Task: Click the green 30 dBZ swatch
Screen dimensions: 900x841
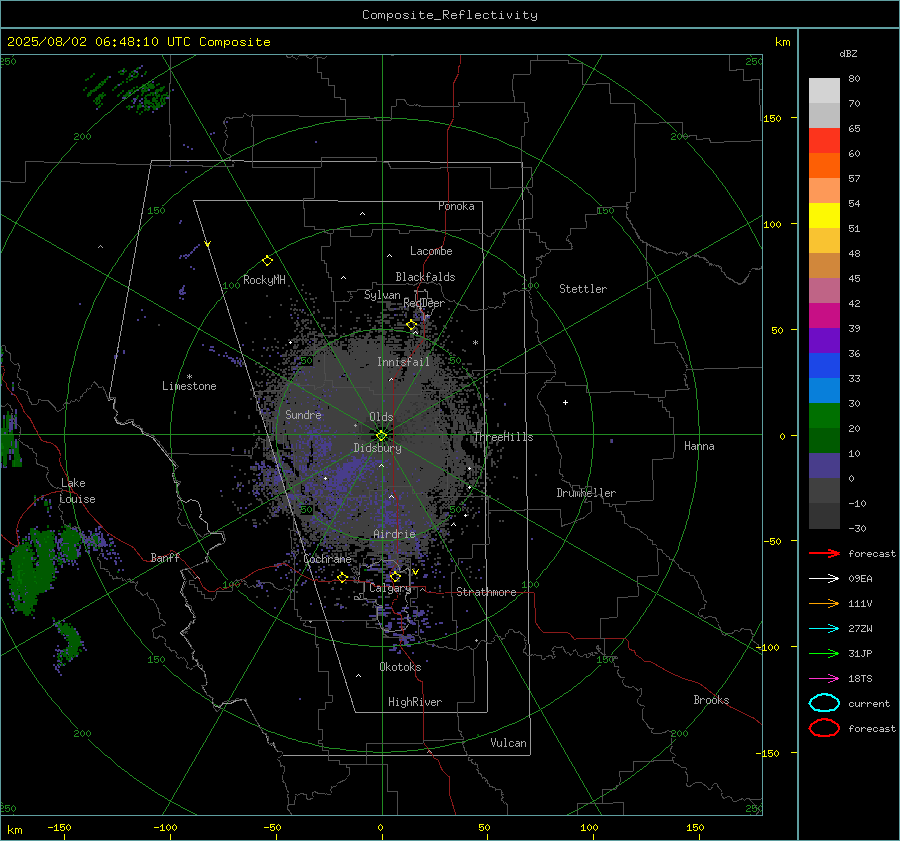Action: coord(824,415)
